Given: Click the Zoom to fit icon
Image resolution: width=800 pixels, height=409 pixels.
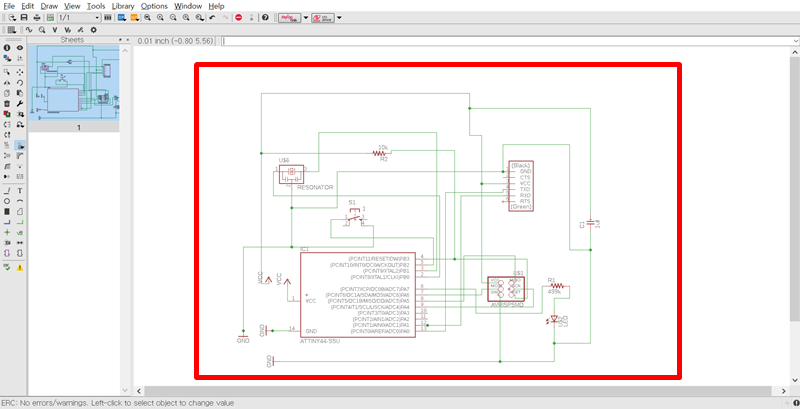Looking at the screenshot, I should (x=147, y=17).
